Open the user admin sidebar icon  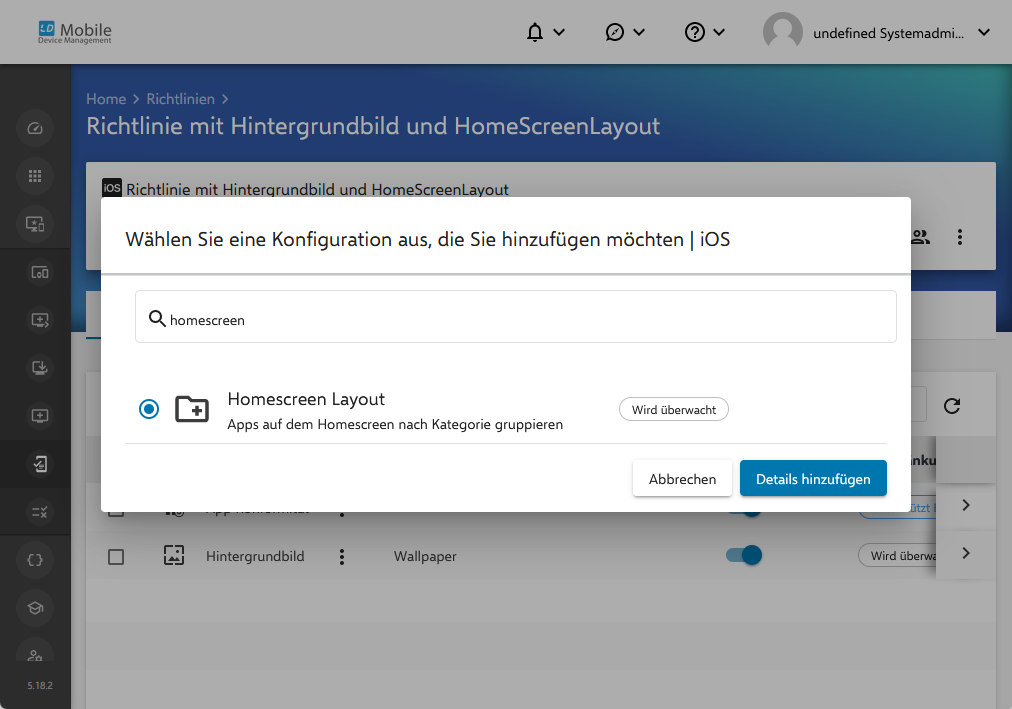tap(35, 653)
